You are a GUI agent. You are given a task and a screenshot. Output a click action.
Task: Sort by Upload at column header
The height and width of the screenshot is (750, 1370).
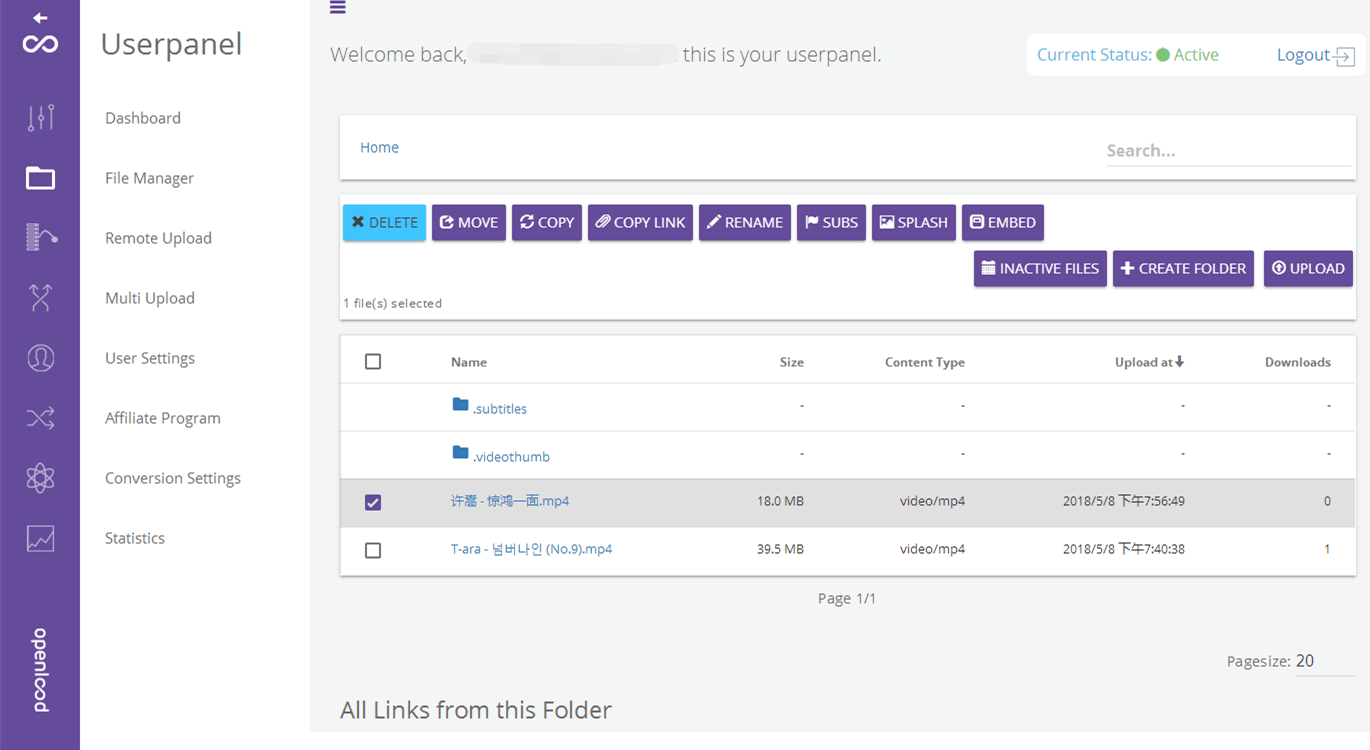pyautogui.click(x=1144, y=362)
